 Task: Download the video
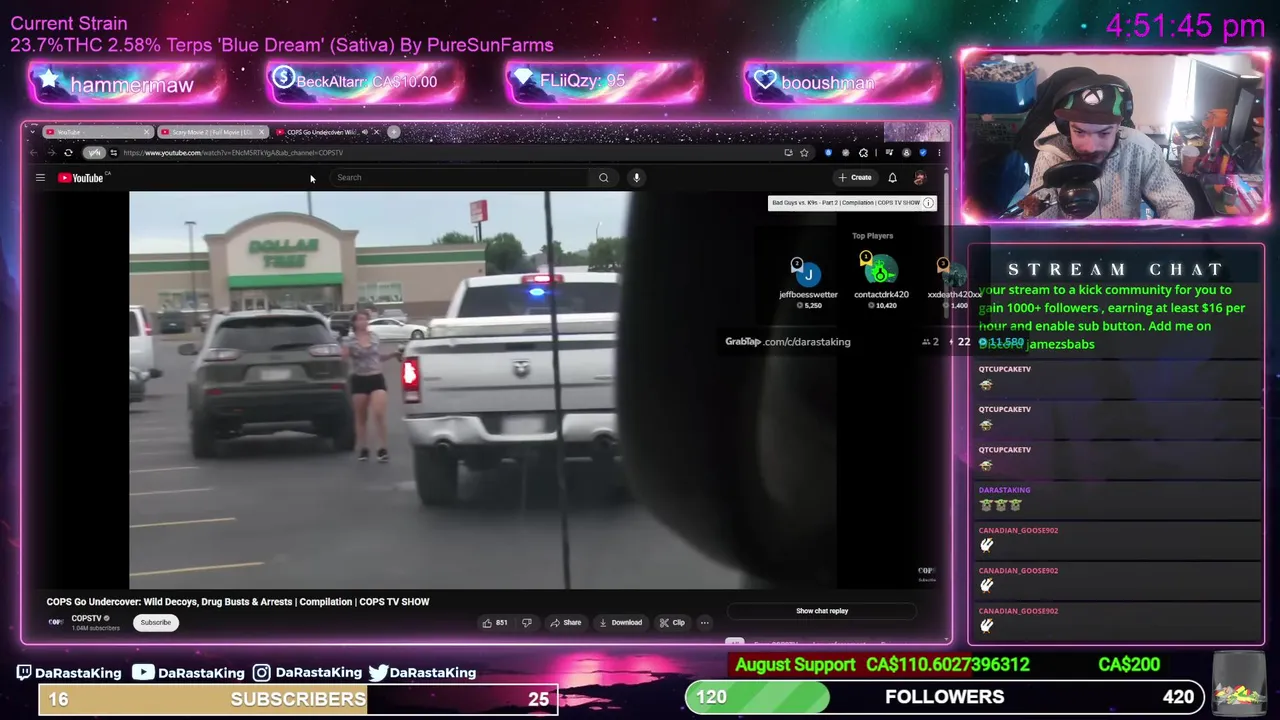click(620, 622)
